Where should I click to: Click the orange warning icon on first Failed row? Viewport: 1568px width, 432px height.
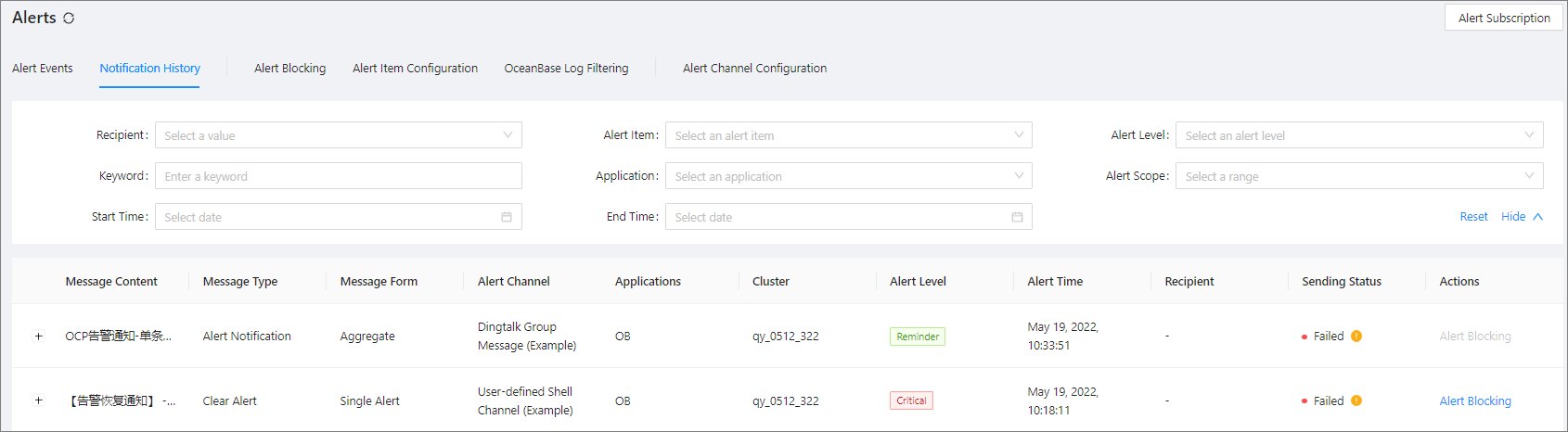coord(1356,337)
